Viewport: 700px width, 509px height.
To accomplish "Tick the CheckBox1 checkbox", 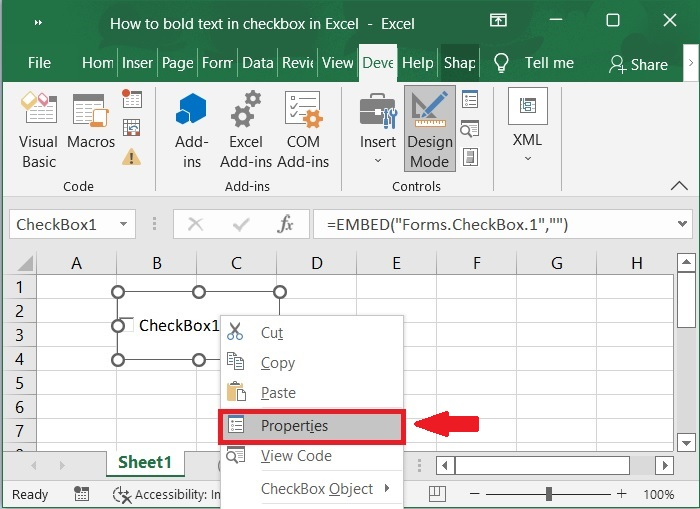I will (126, 324).
